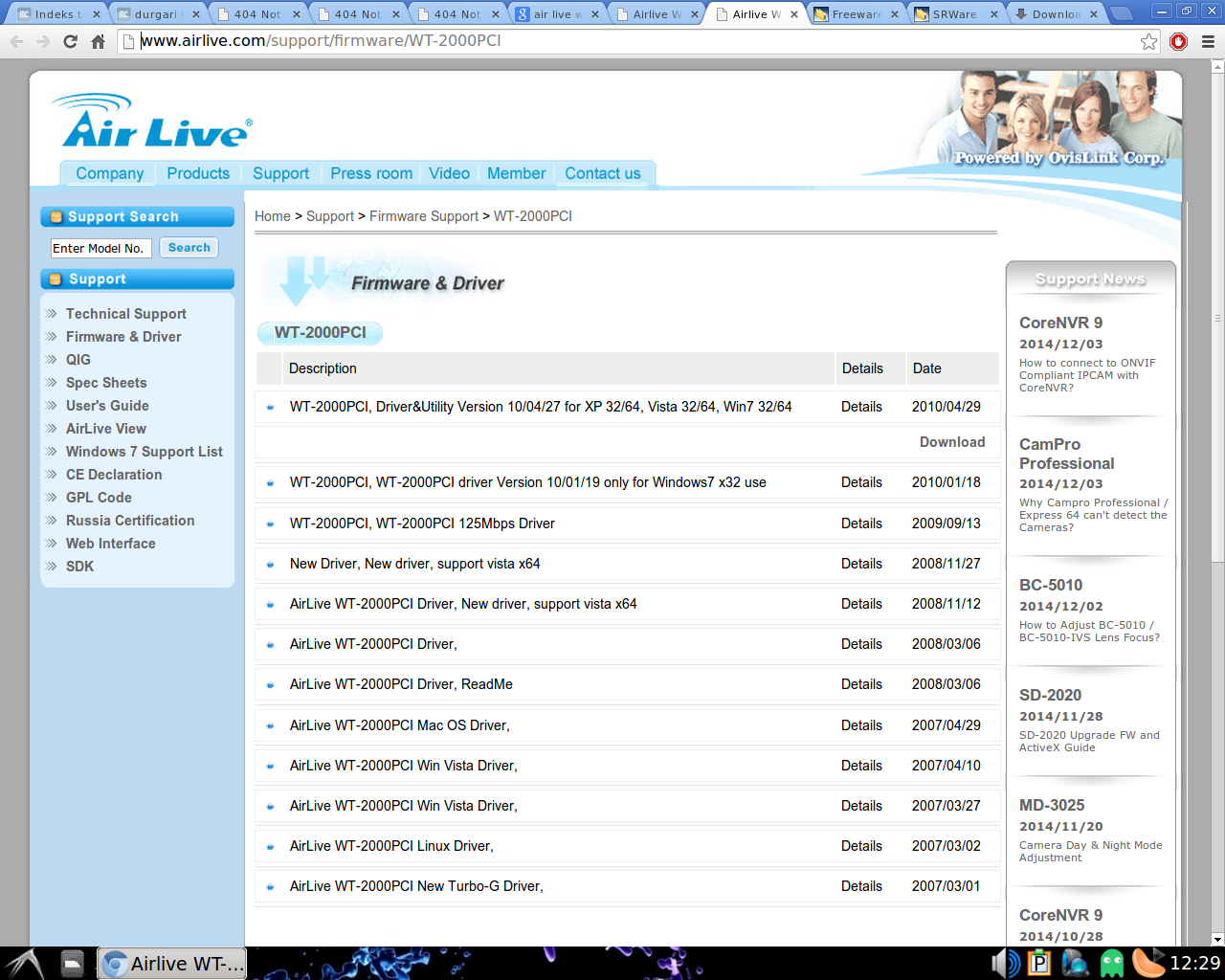The height and width of the screenshot is (980, 1225).
Task: Go back to the previous page
Action: tap(16, 41)
